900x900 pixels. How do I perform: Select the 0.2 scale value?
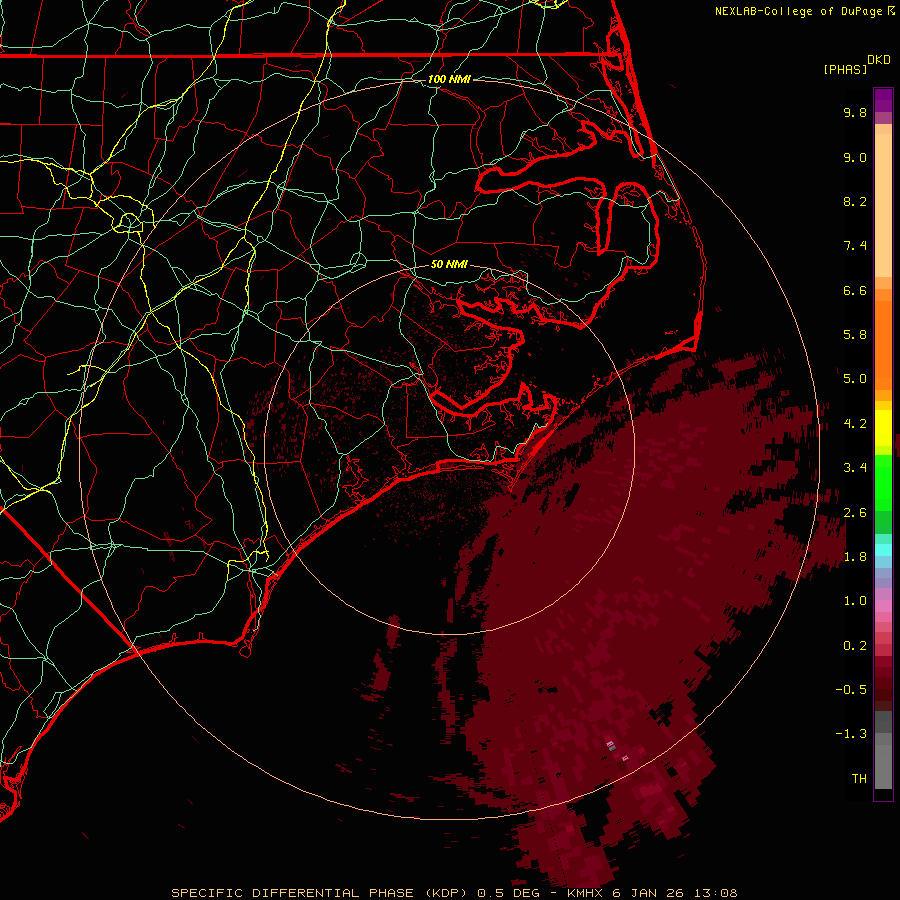[855, 646]
